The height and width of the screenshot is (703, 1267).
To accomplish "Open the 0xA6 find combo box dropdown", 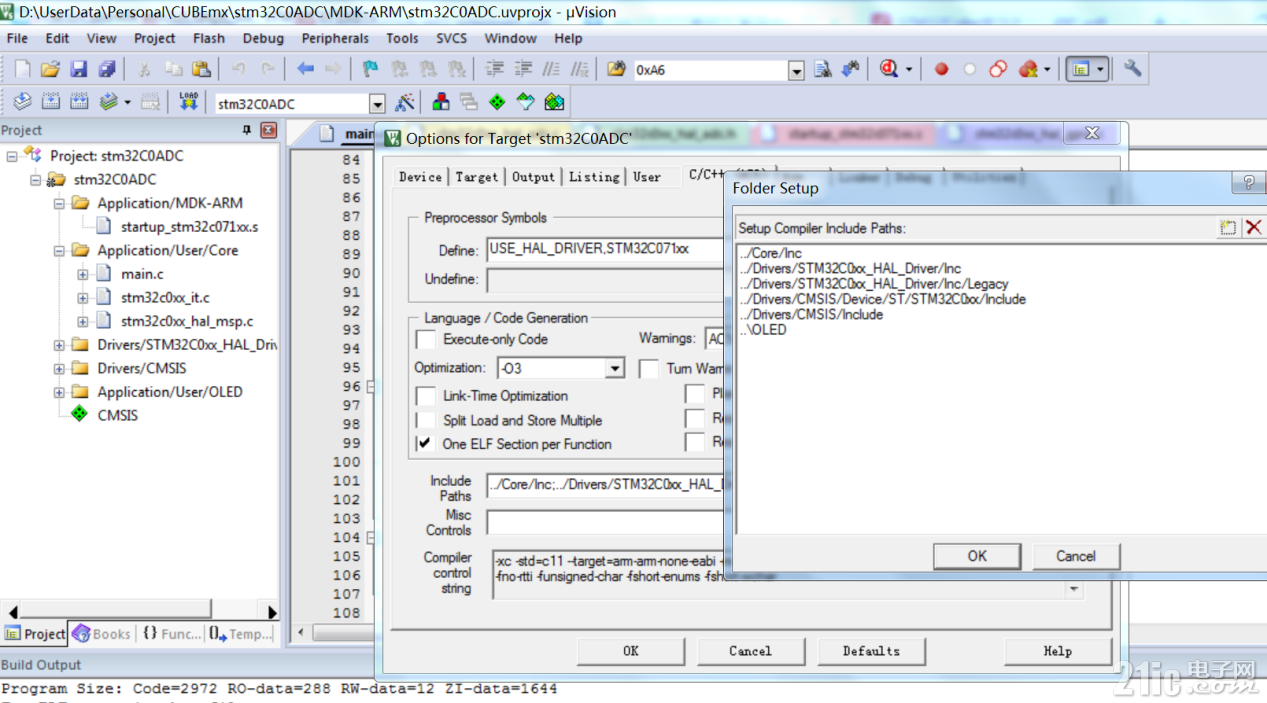I will pos(796,70).
